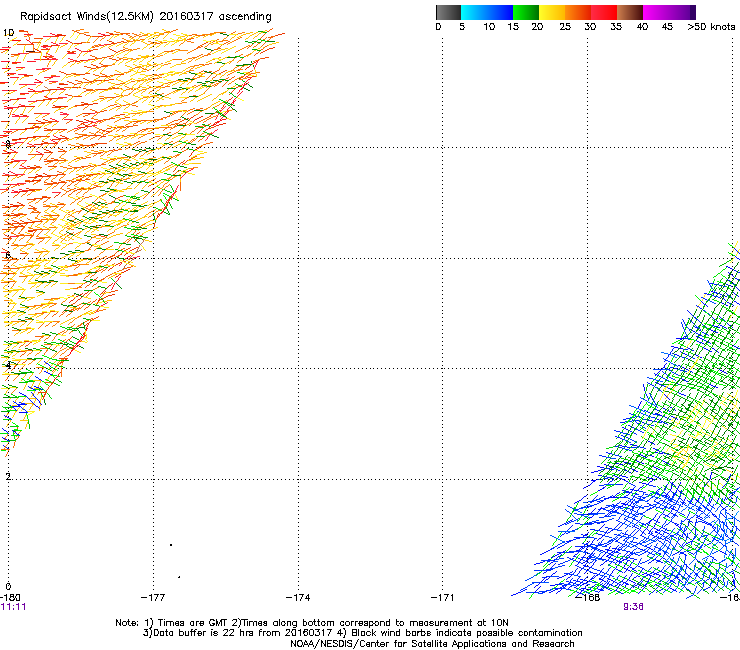
Task: Click the '35' label under the color bar
Action: tap(616, 27)
